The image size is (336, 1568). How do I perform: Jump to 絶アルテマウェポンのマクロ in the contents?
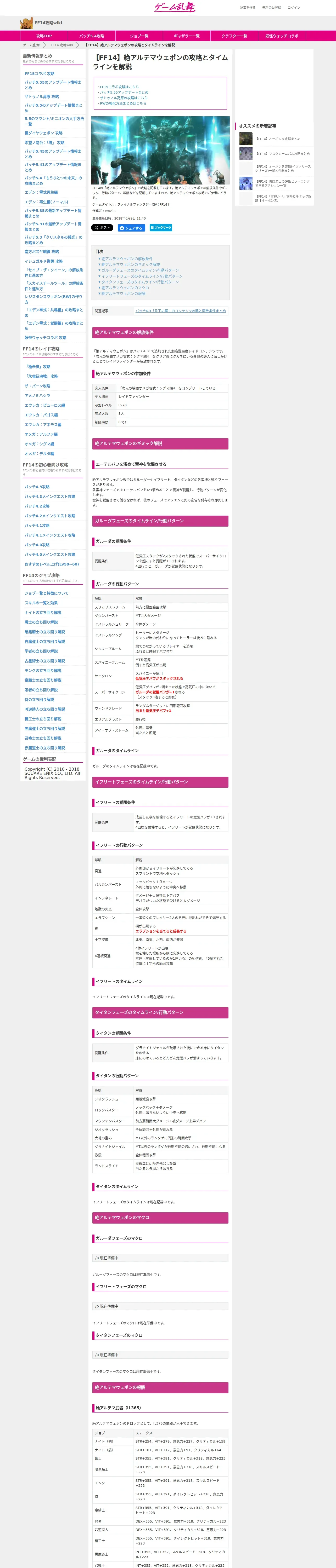click(x=124, y=288)
